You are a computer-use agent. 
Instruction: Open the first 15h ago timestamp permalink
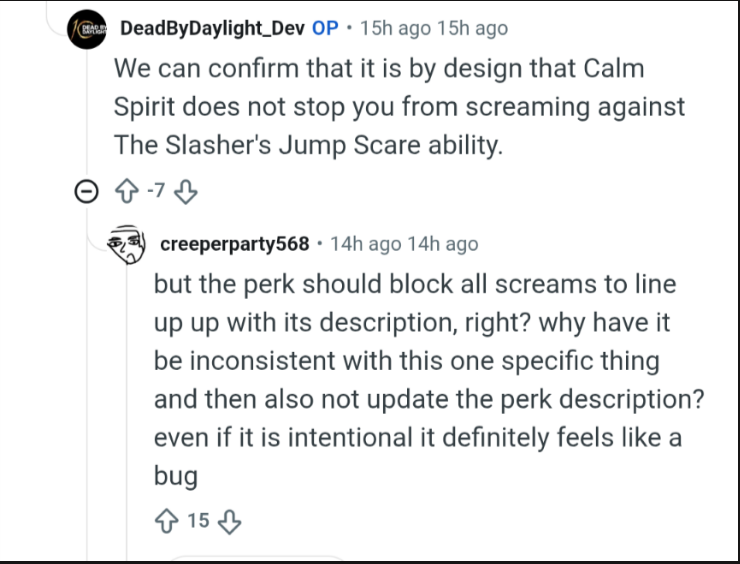point(395,28)
